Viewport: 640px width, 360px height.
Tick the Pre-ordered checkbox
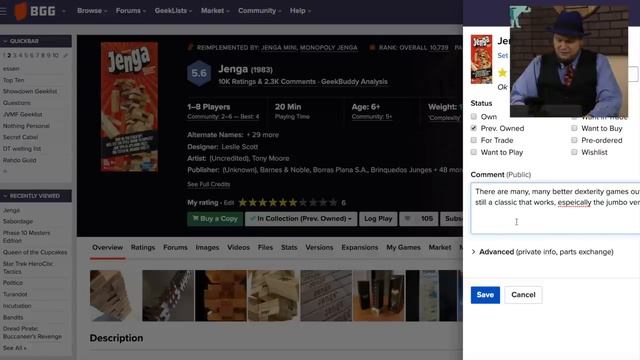click(x=574, y=140)
